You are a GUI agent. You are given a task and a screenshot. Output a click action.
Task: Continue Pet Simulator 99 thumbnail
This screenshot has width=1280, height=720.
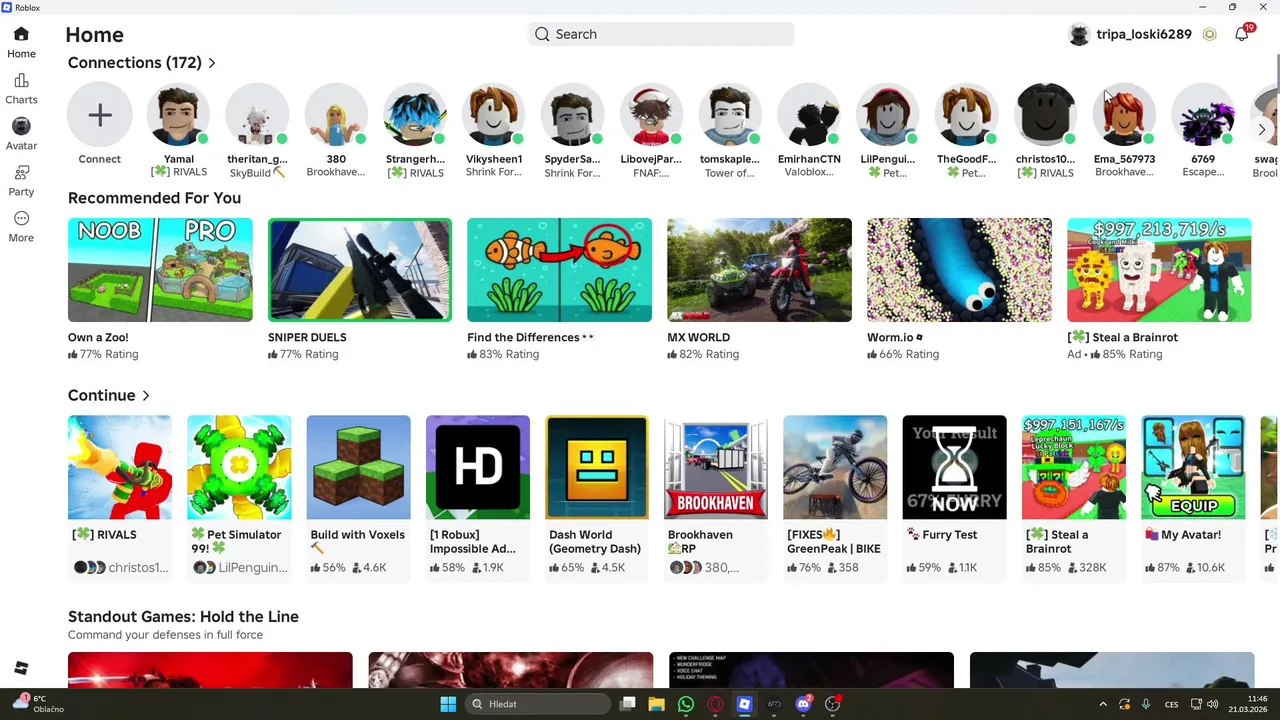[239, 467]
